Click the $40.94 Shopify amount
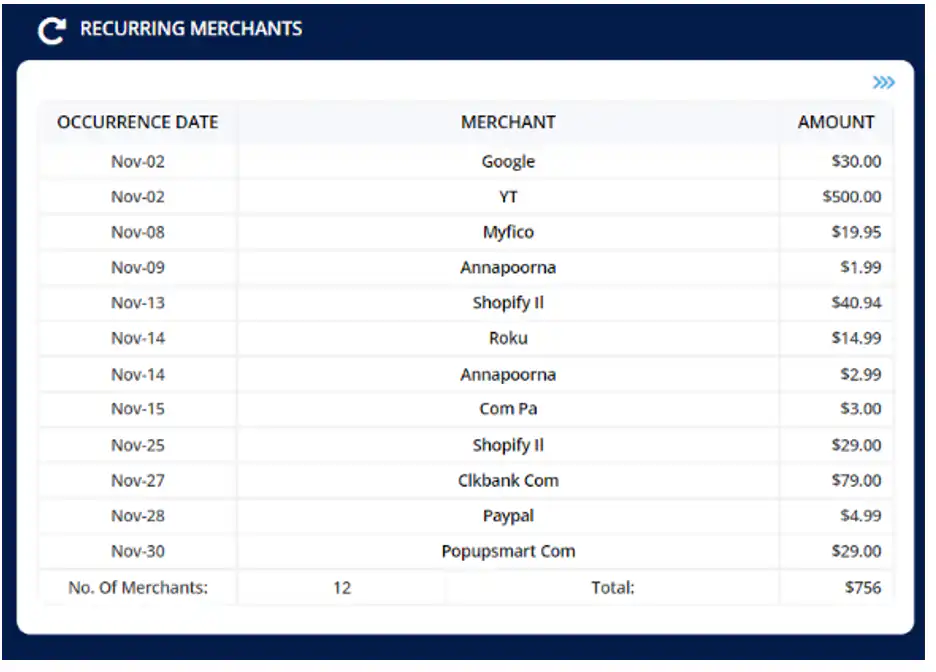This screenshot has height=672, width=936. (856, 303)
